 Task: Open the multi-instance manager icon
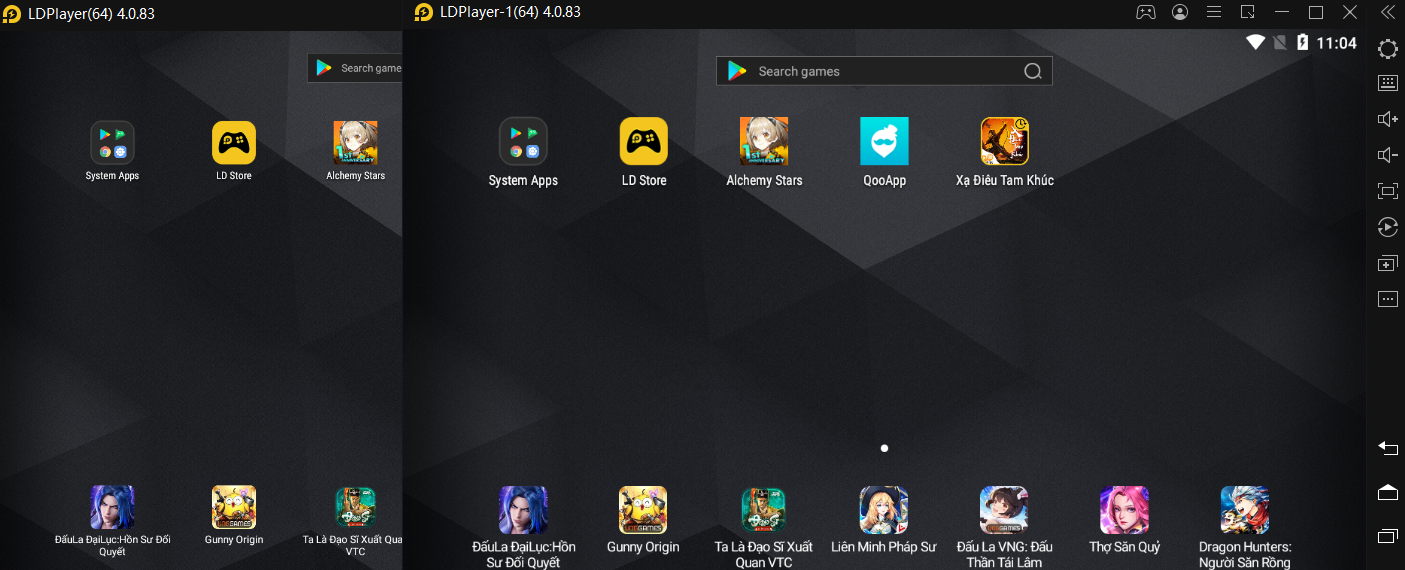click(x=1387, y=263)
